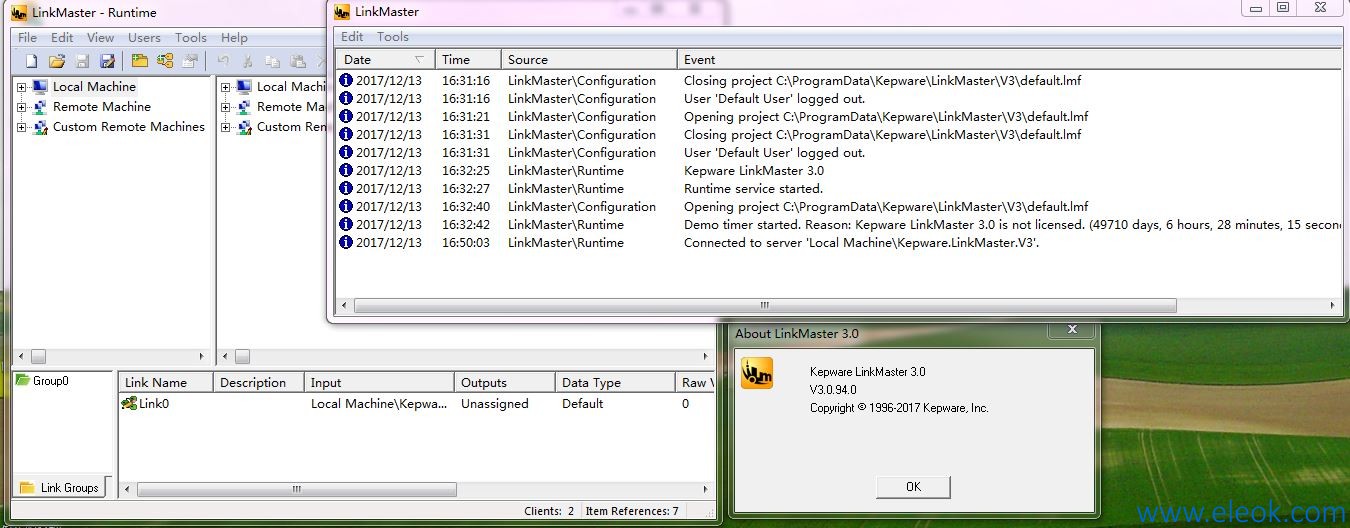The width and height of the screenshot is (1350, 528).
Task: Expand Custom Remote node in second tree pane
Action: [x=226, y=127]
